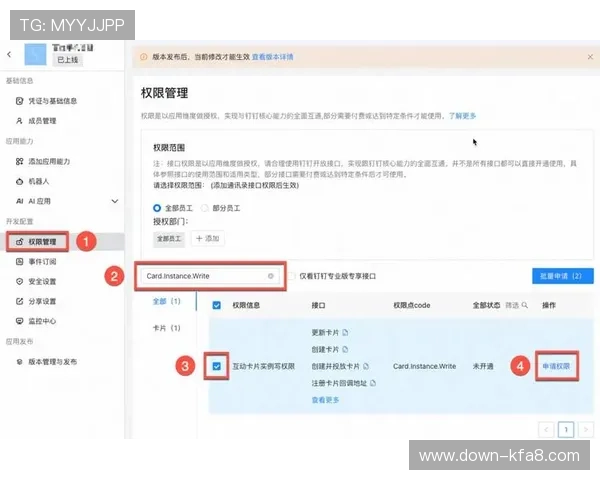Screen dimensions: 600x480
Task: Open the 筛选 status filter
Action: [x=516, y=305]
